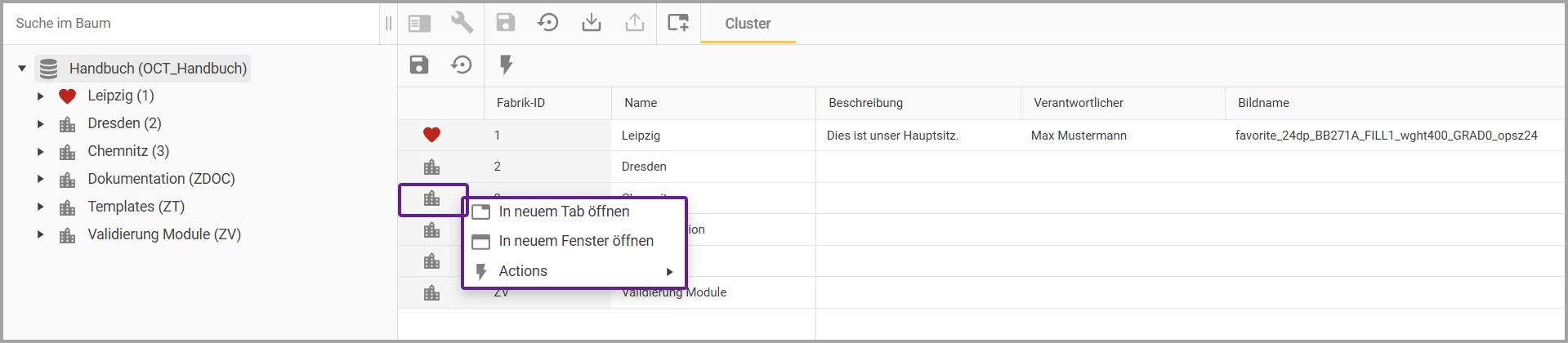Save table changes using the icon above Fabrik-ID
This screenshot has width=1568, height=343.
coord(419,65)
